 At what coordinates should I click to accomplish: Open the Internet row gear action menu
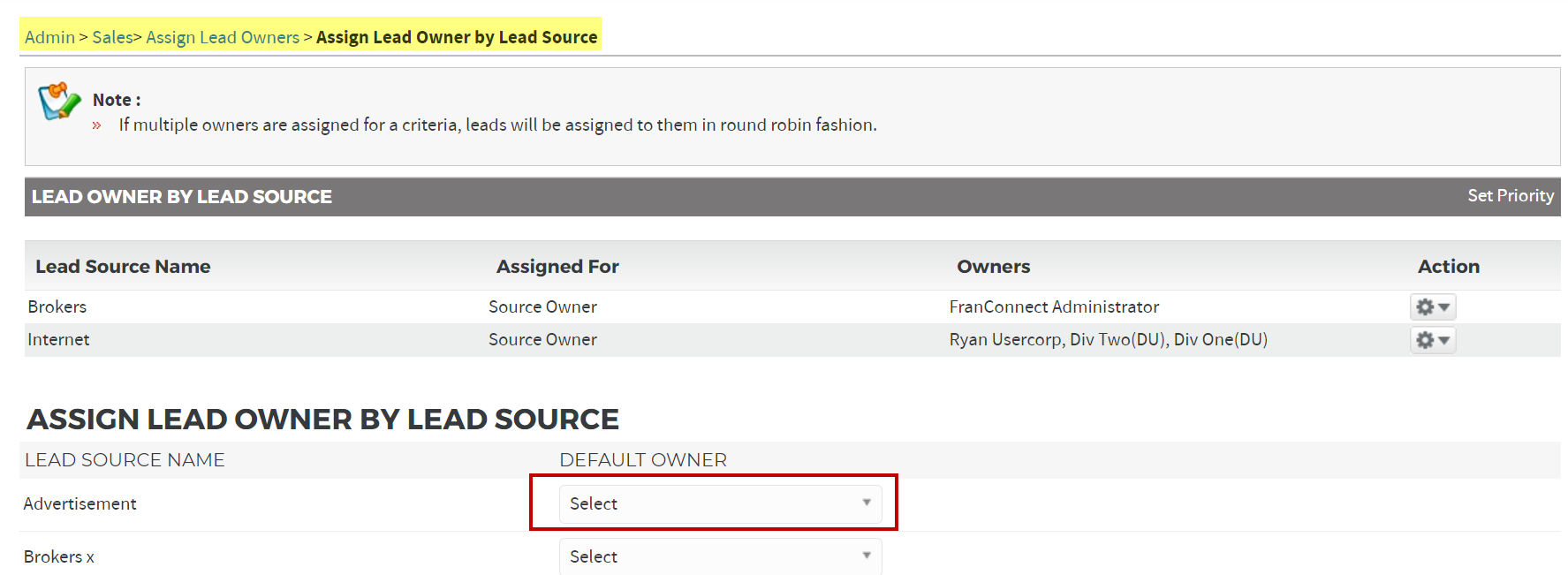pos(1432,340)
